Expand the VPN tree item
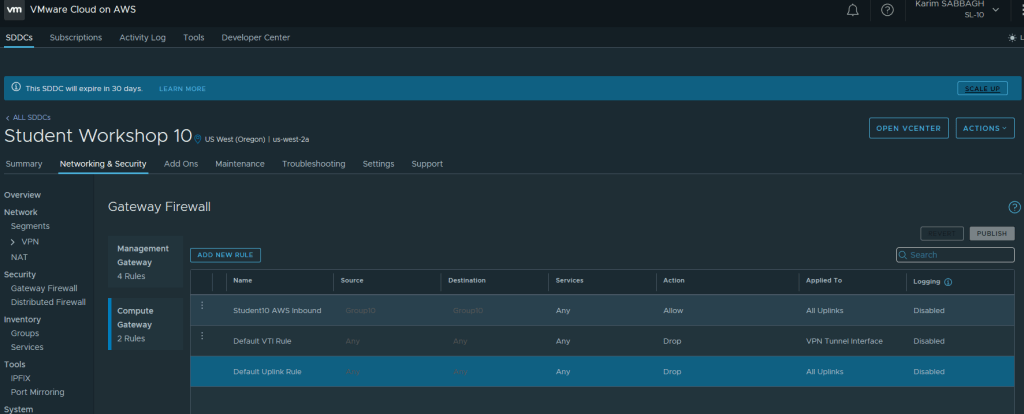Screen dimensions: 1024x414 [x=13, y=242]
